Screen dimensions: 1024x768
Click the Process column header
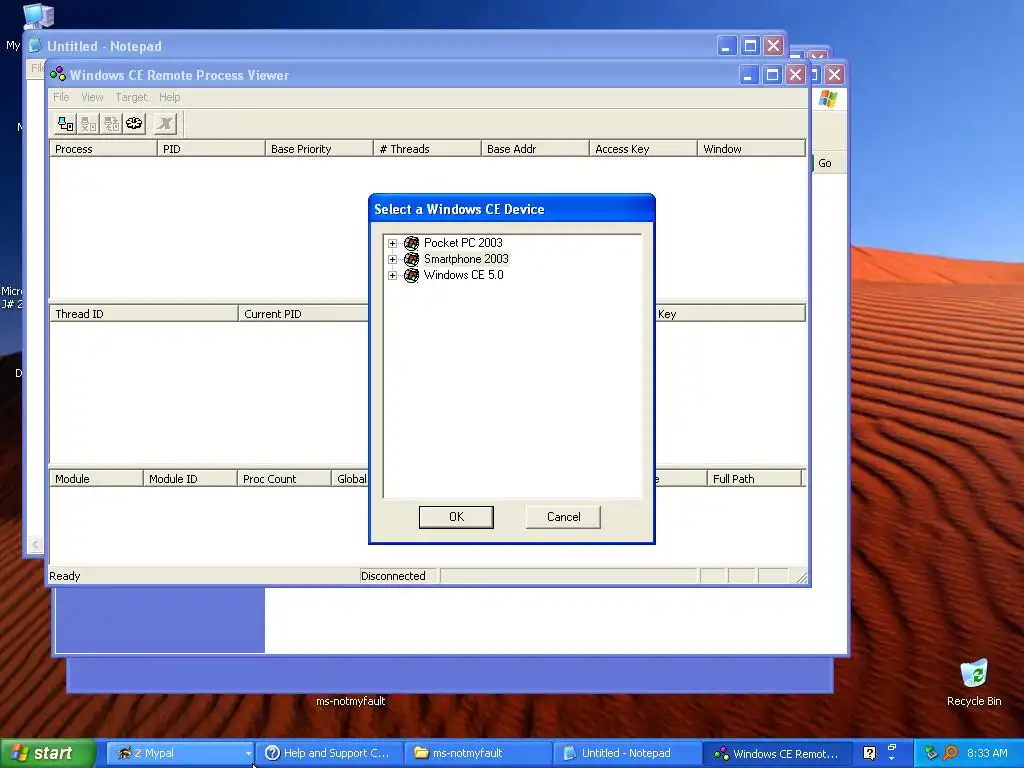(x=103, y=149)
